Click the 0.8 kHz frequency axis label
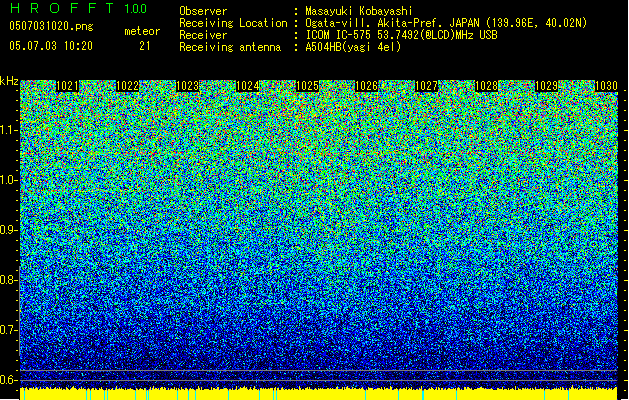Viewport: 629px width, 400px height. [x=8, y=280]
